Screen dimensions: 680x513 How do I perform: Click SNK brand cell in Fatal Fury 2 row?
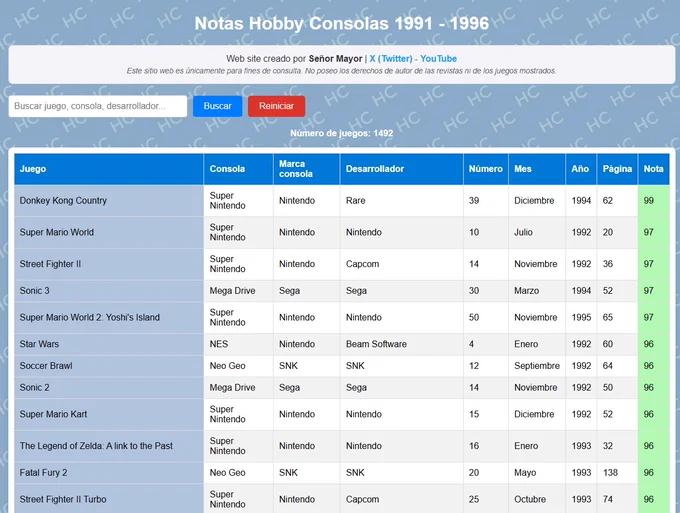click(307, 473)
